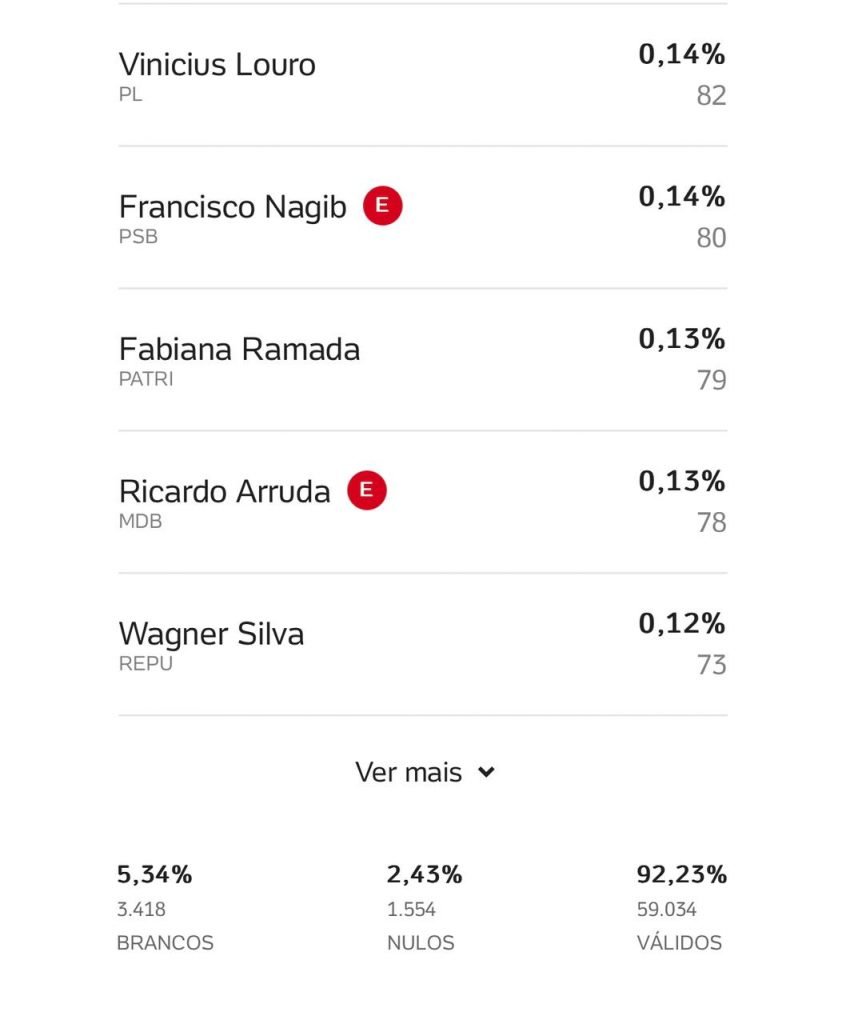Click the 92,23% Válidos percentage
The height and width of the screenshot is (1024, 846).
pyautogui.click(x=681, y=874)
